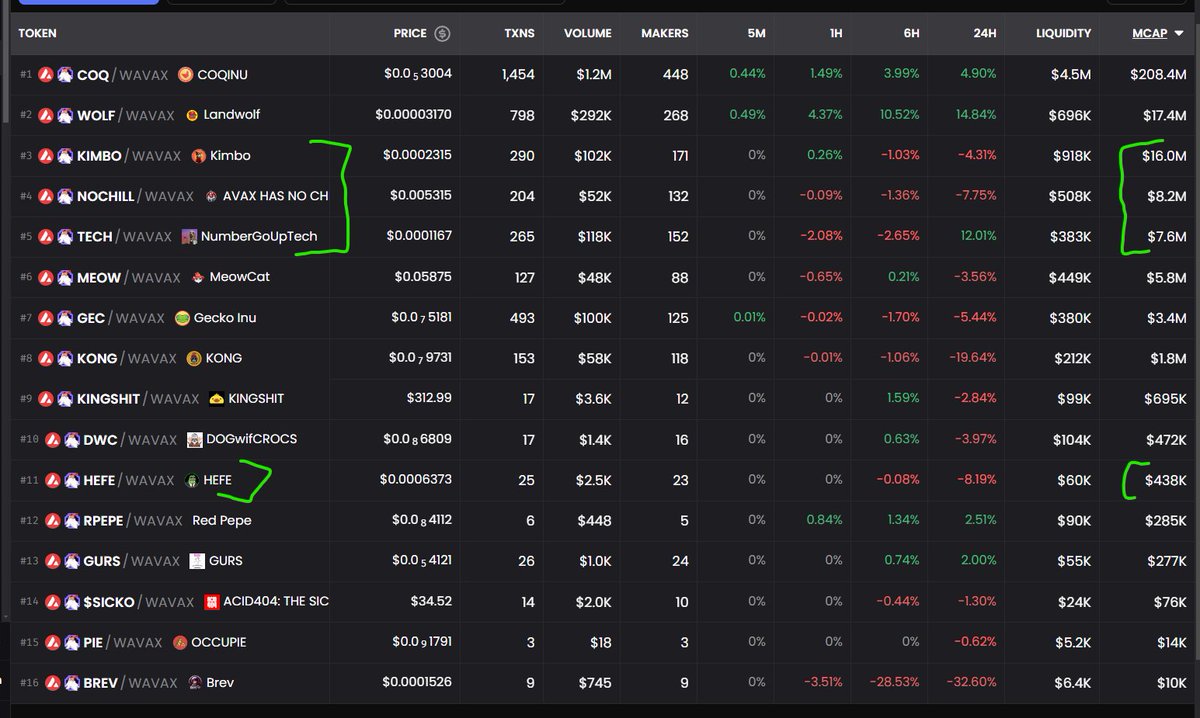The image size is (1200, 718).
Task: Click the green HEFE token icon
Action: [x=190, y=479]
